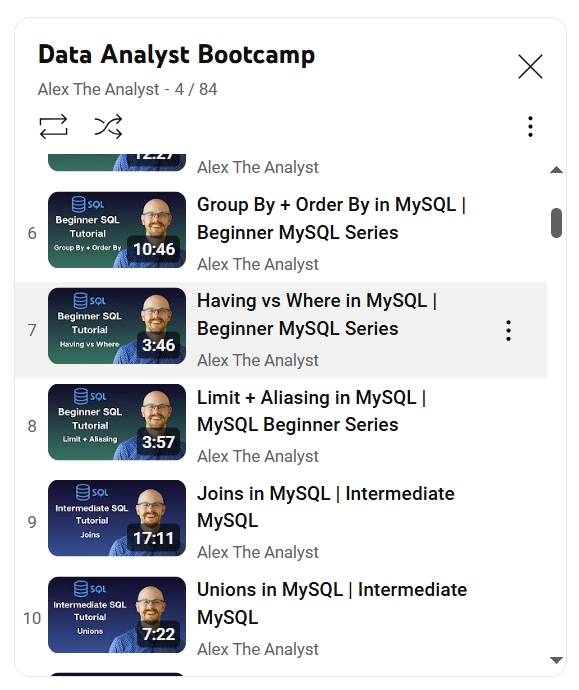Image resolution: width=579 pixels, height=690 pixels.
Task: Open playlist options three-dot menu
Action: [x=530, y=127]
